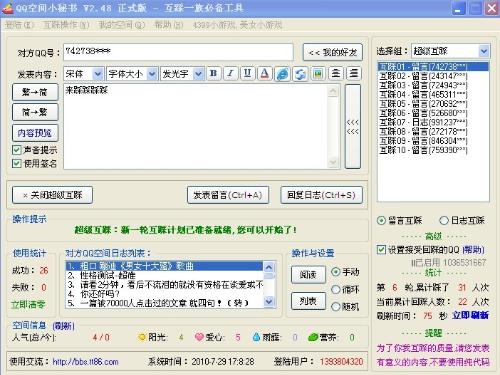Open the 互踩操作 menu

coord(66,25)
